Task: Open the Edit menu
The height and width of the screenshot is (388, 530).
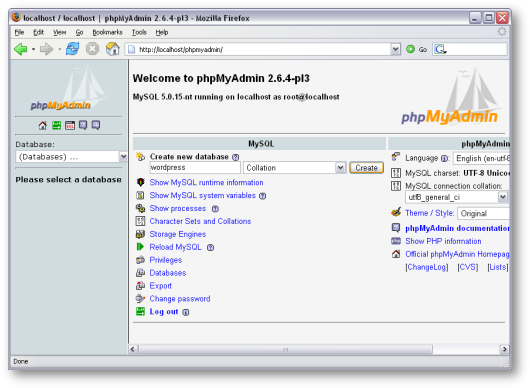Action: (x=38, y=32)
